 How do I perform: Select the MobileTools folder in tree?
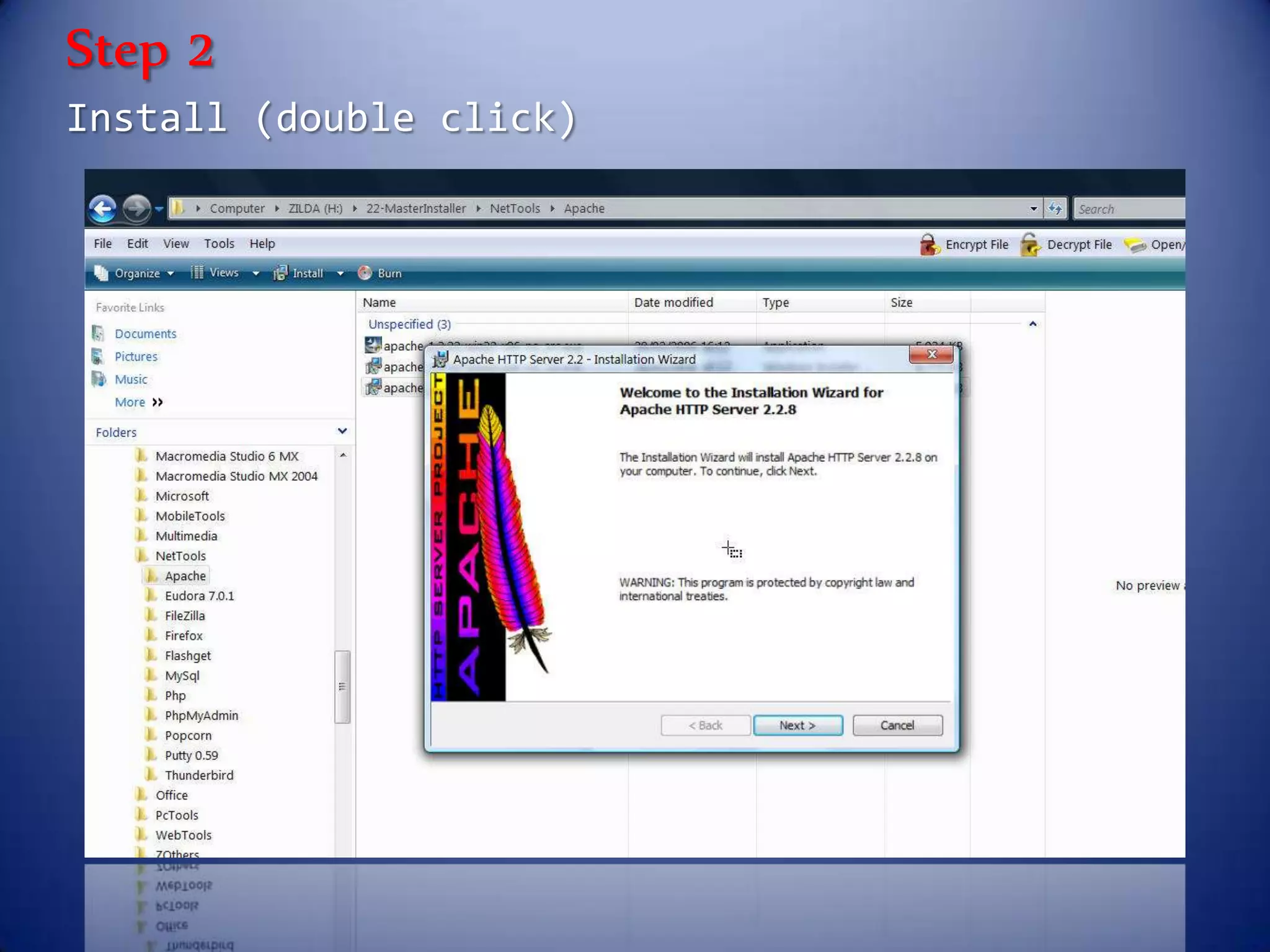190,516
